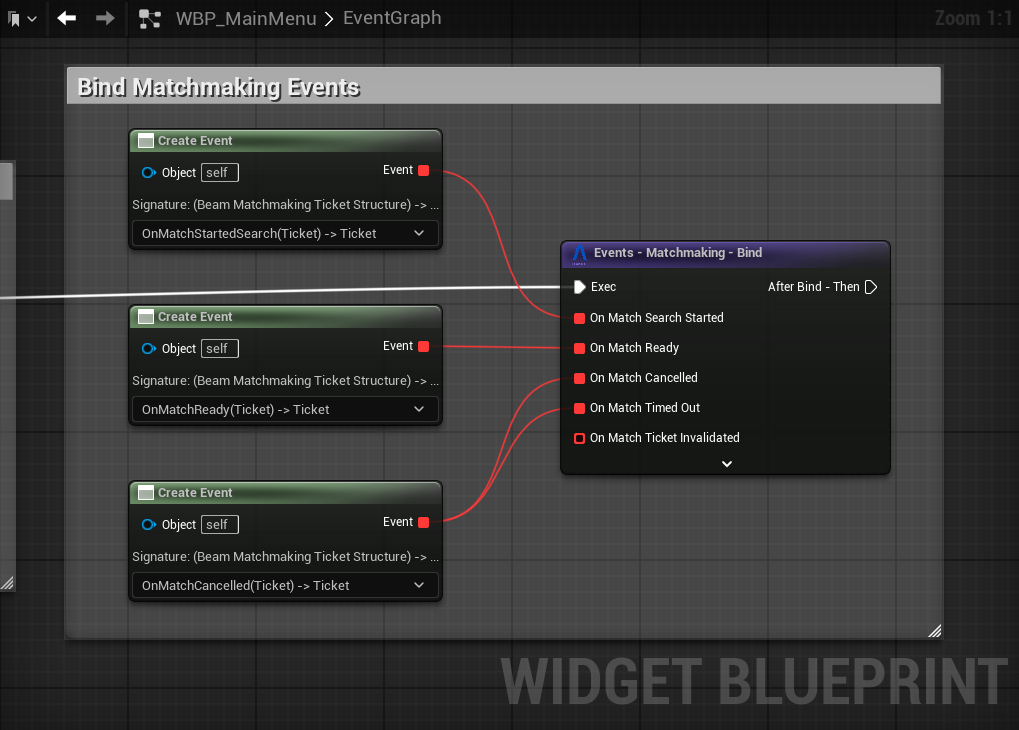Select WBP_MainMenu in the breadcrumb
The image size is (1019, 730).
pos(246,18)
